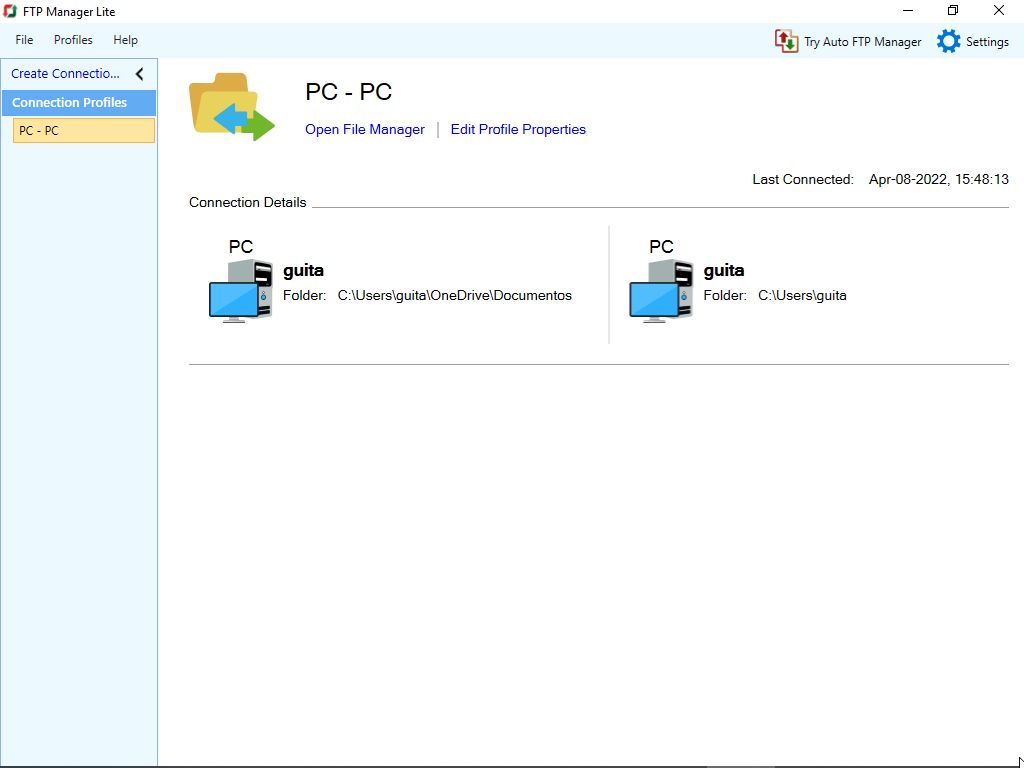Open Settings via its text label
Viewport: 1024px width, 768px height.
(987, 42)
